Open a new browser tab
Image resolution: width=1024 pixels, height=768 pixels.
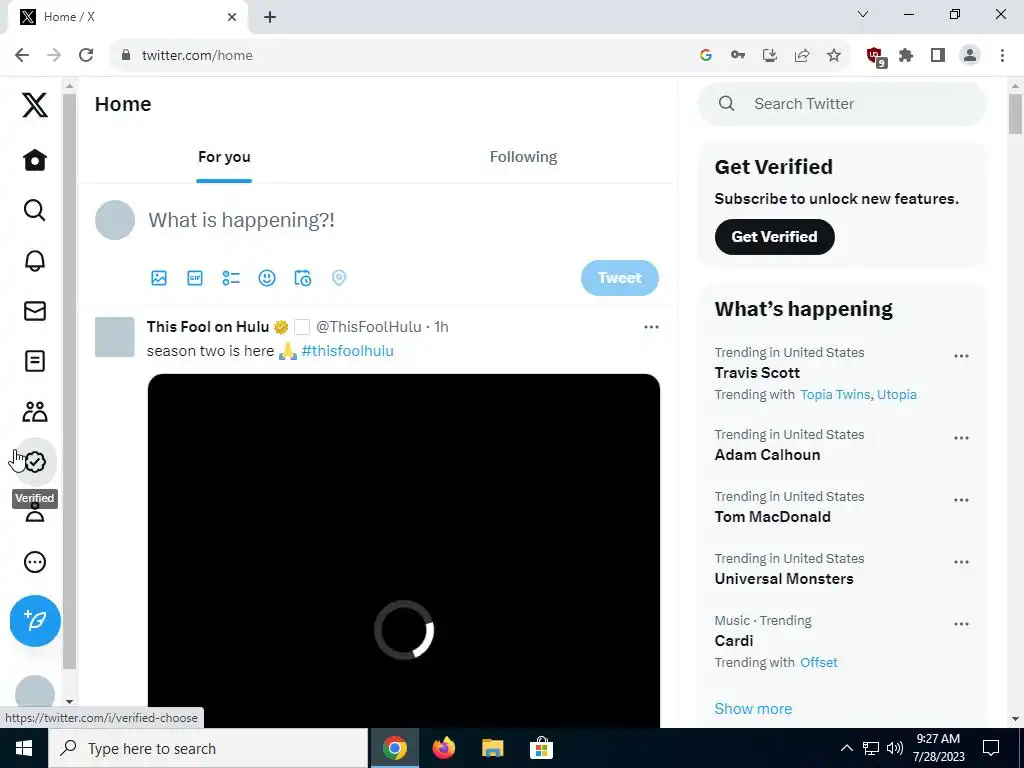tap(270, 17)
